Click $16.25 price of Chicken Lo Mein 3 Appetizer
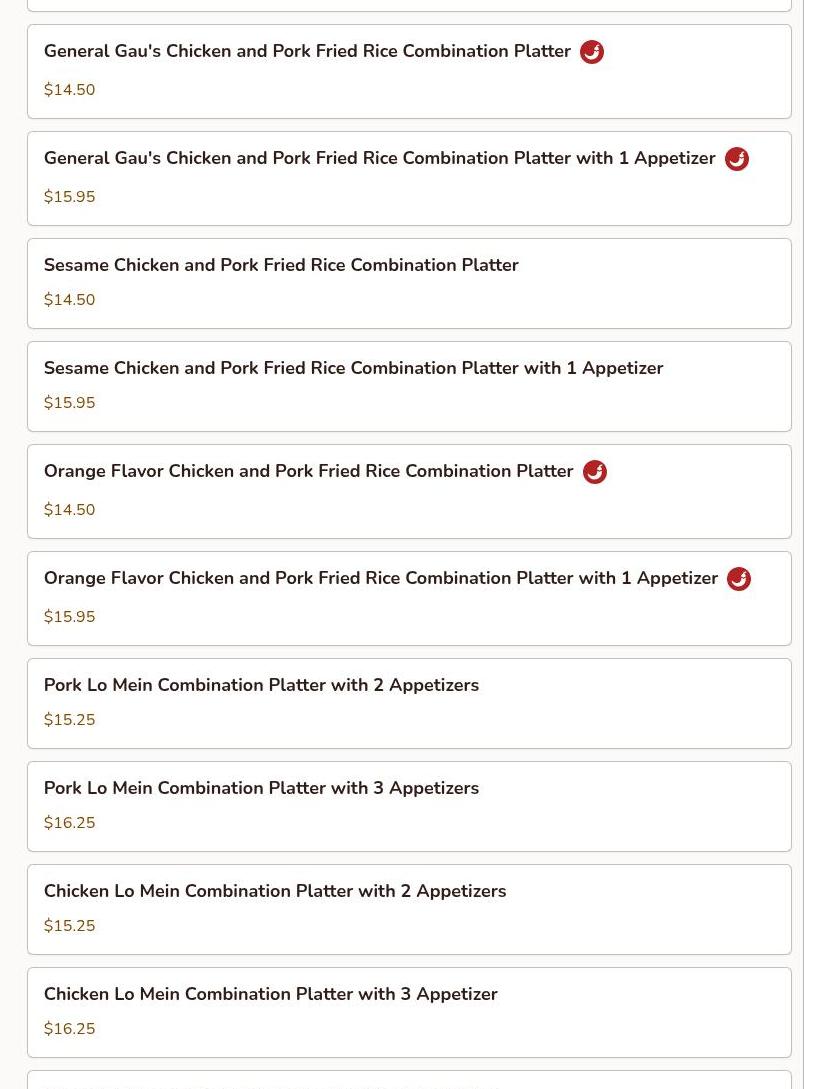The width and height of the screenshot is (824, 1089). pyautogui.click(x=70, y=1029)
